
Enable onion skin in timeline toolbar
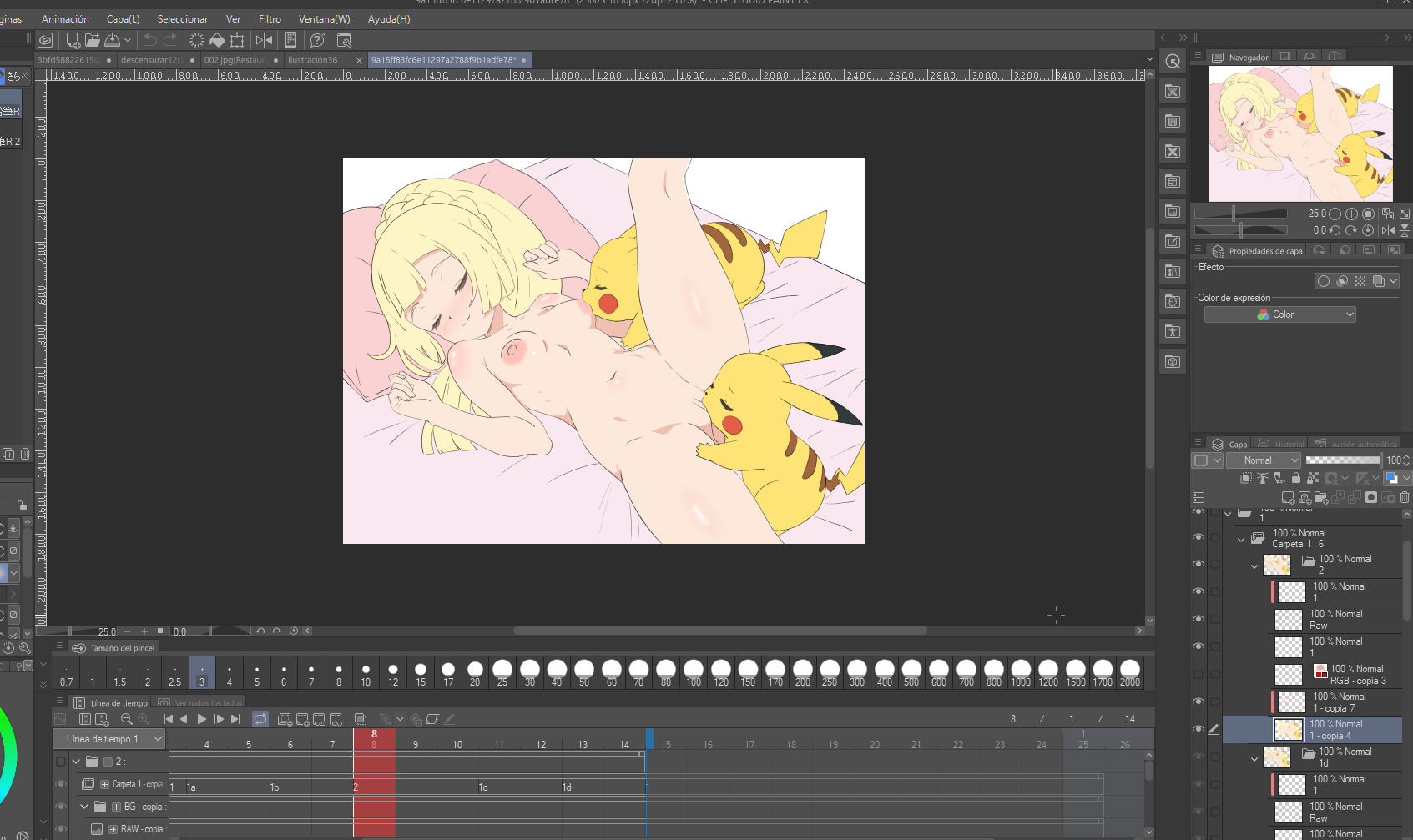click(x=361, y=719)
